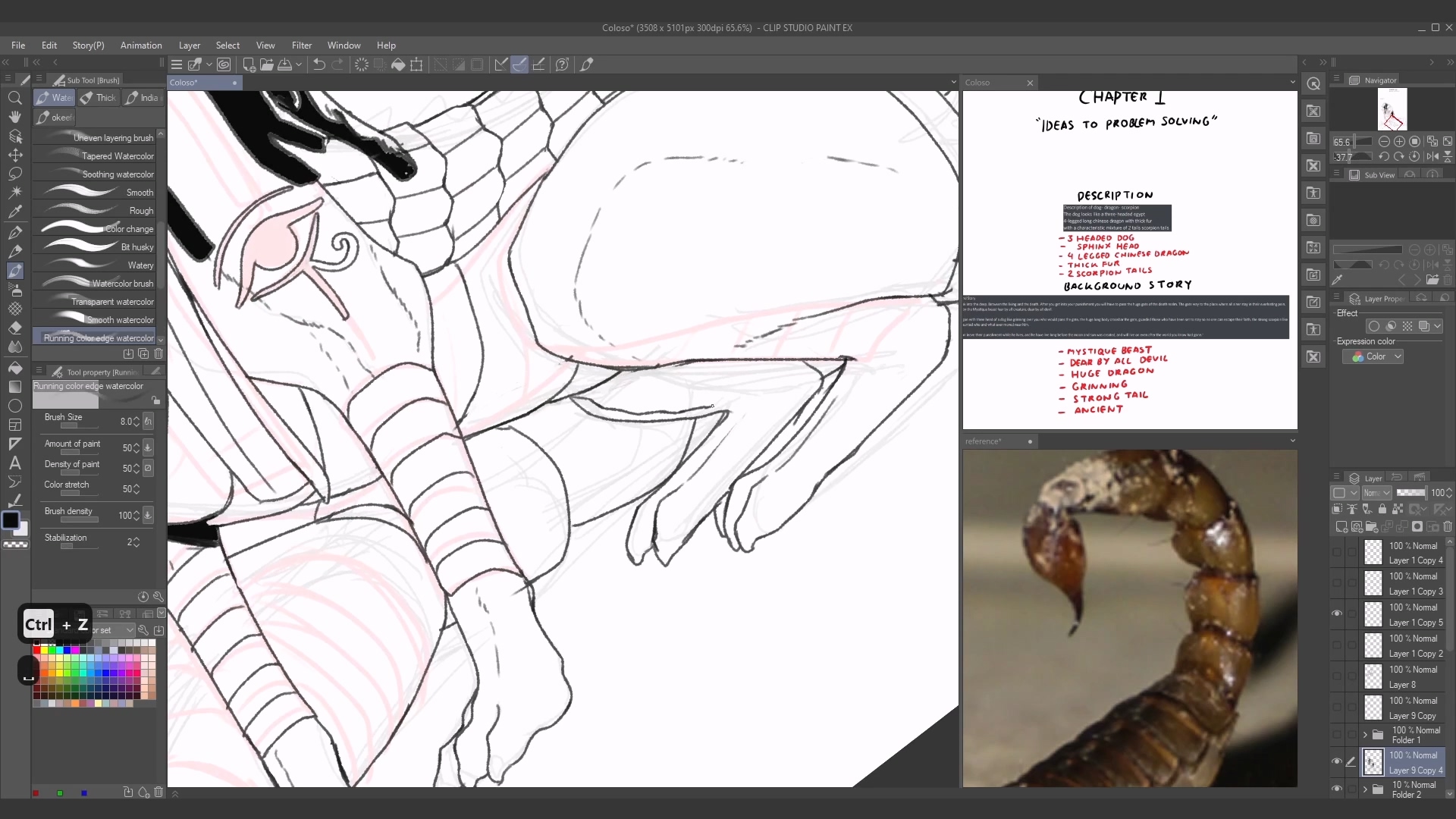Viewport: 1456px width, 819px height.
Task: Show Layer 1 Copy 2 via eye box
Action: point(1337,645)
